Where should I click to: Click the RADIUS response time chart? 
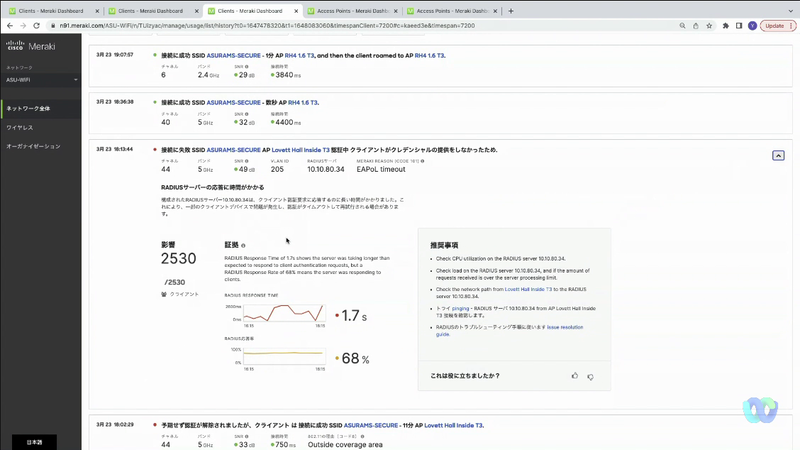click(x=283, y=314)
